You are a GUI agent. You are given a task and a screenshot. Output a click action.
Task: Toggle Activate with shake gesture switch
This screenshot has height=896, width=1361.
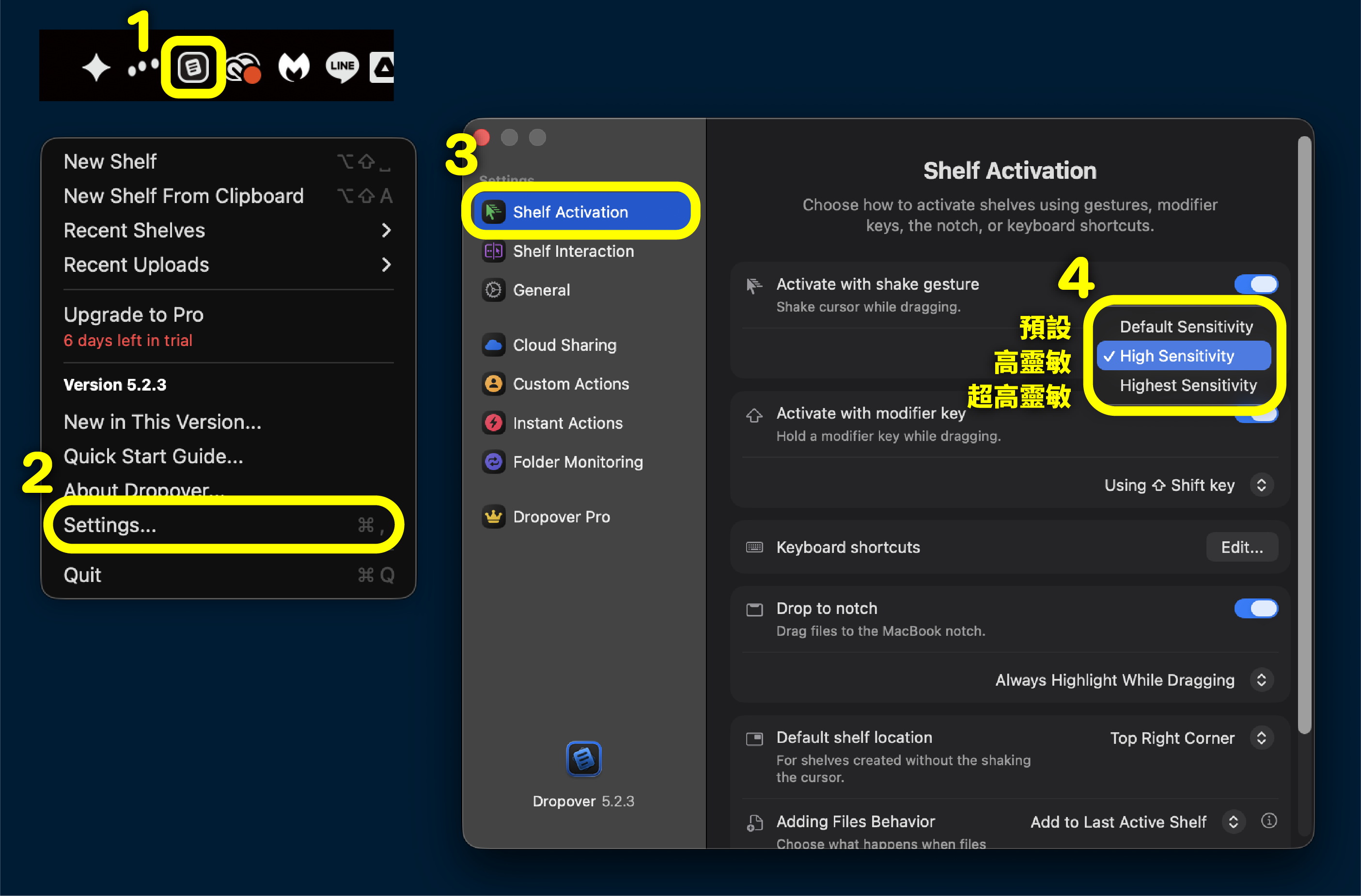tap(1256, 284)
